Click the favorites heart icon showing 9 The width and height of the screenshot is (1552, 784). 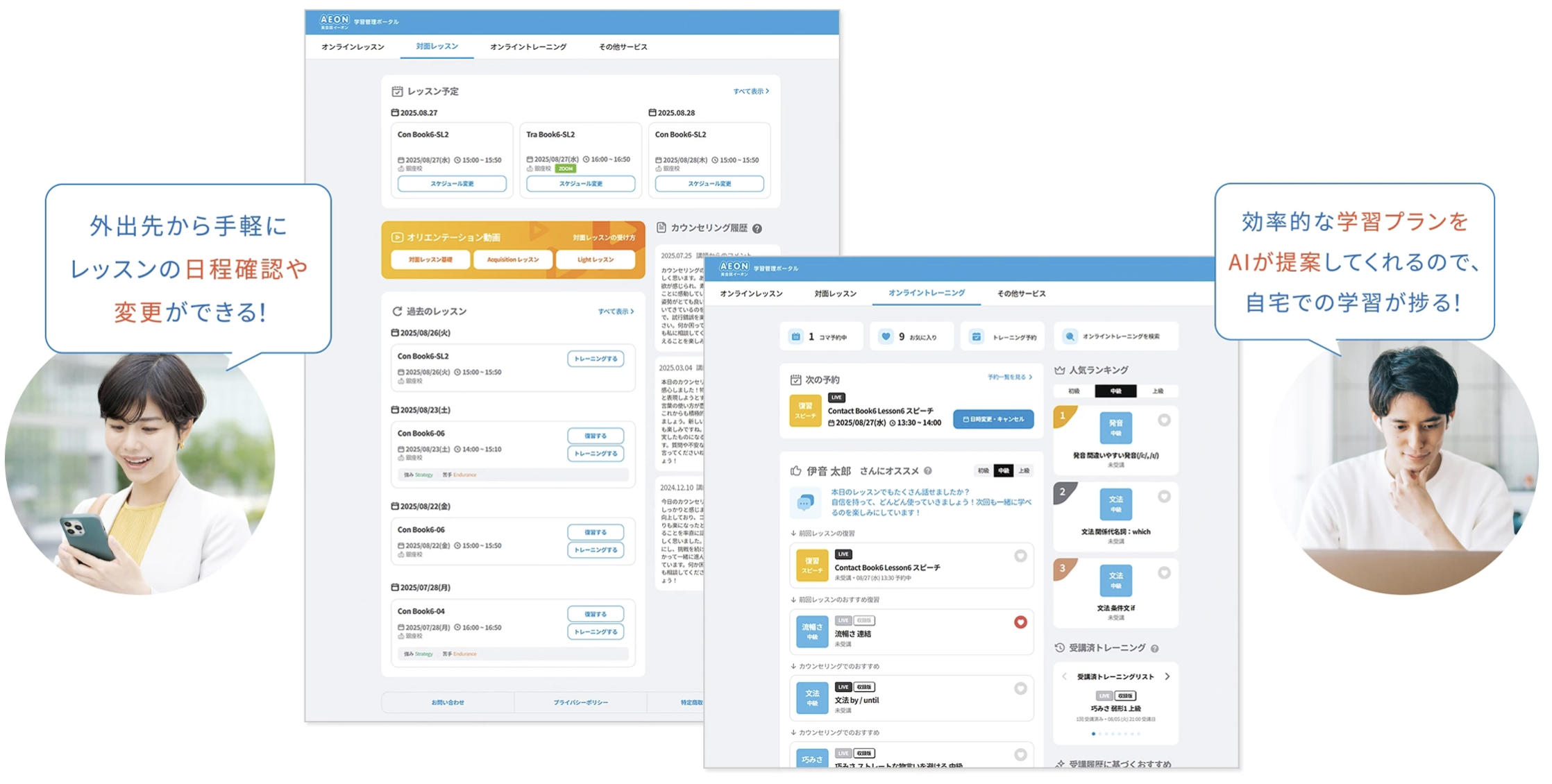pyautogui.click(x=886, y=336)
